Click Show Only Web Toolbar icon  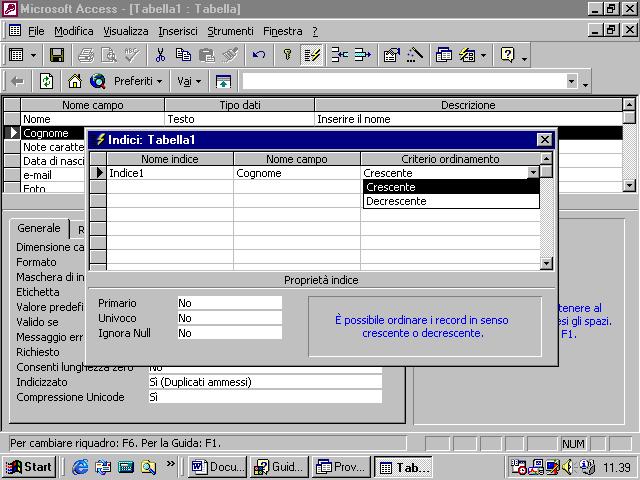click(223, 82)
